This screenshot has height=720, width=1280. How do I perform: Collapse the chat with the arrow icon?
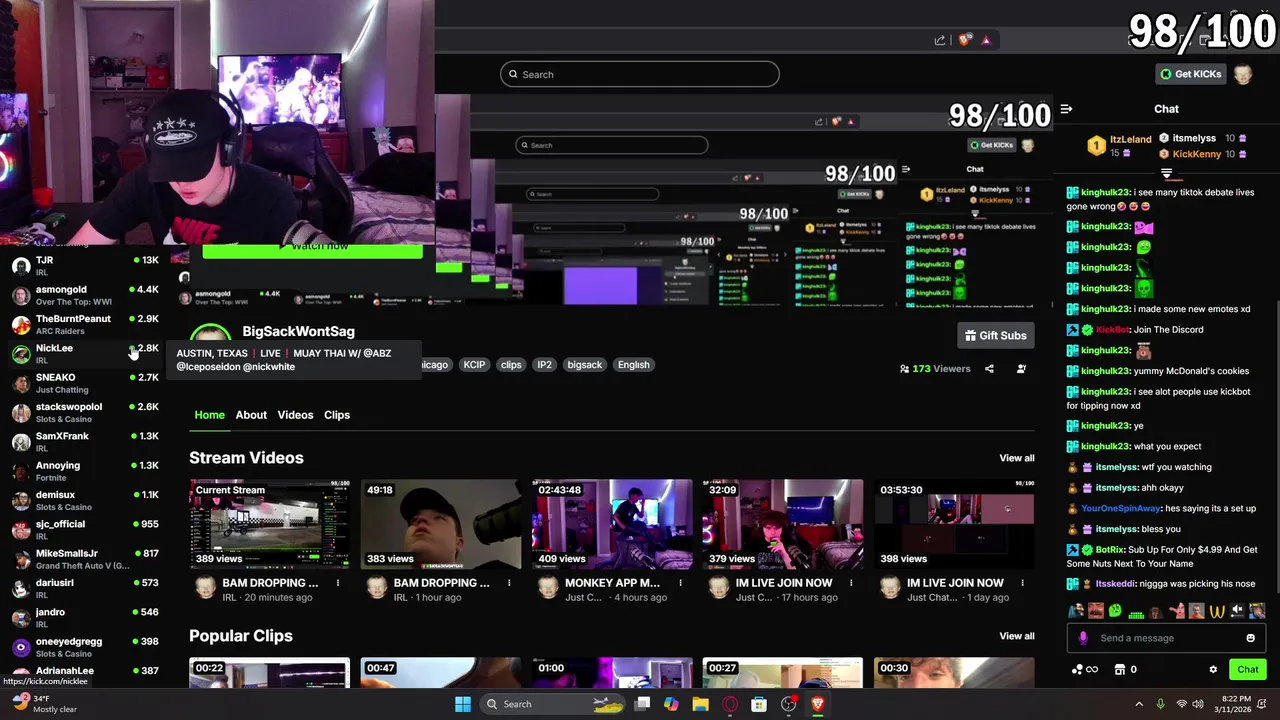coord(1066,109)
